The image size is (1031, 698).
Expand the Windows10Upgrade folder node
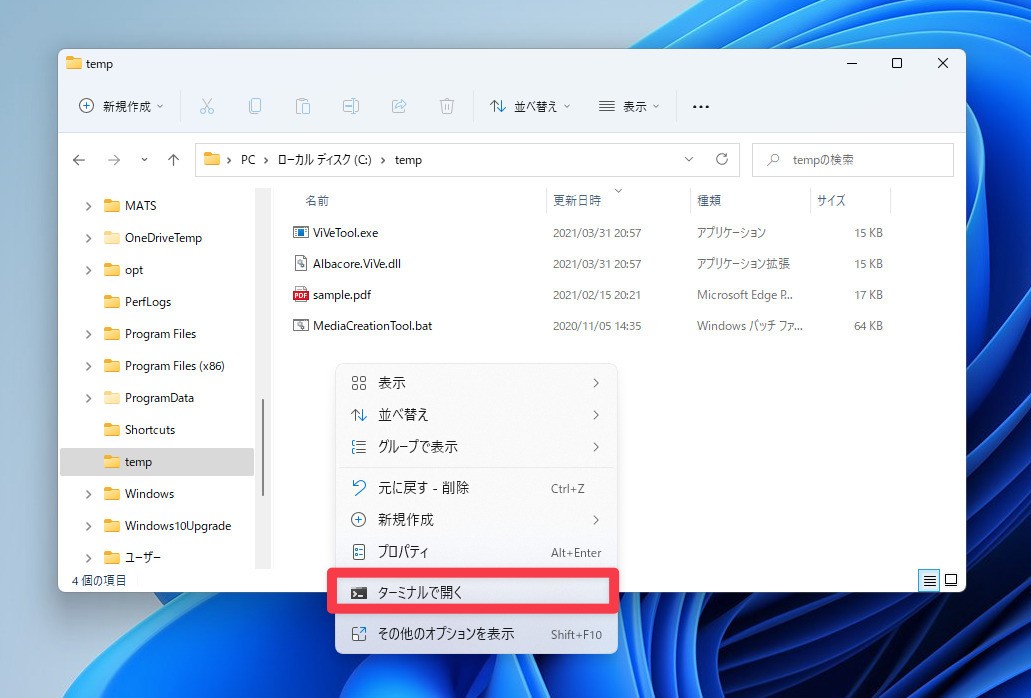(x=88, y=526)
